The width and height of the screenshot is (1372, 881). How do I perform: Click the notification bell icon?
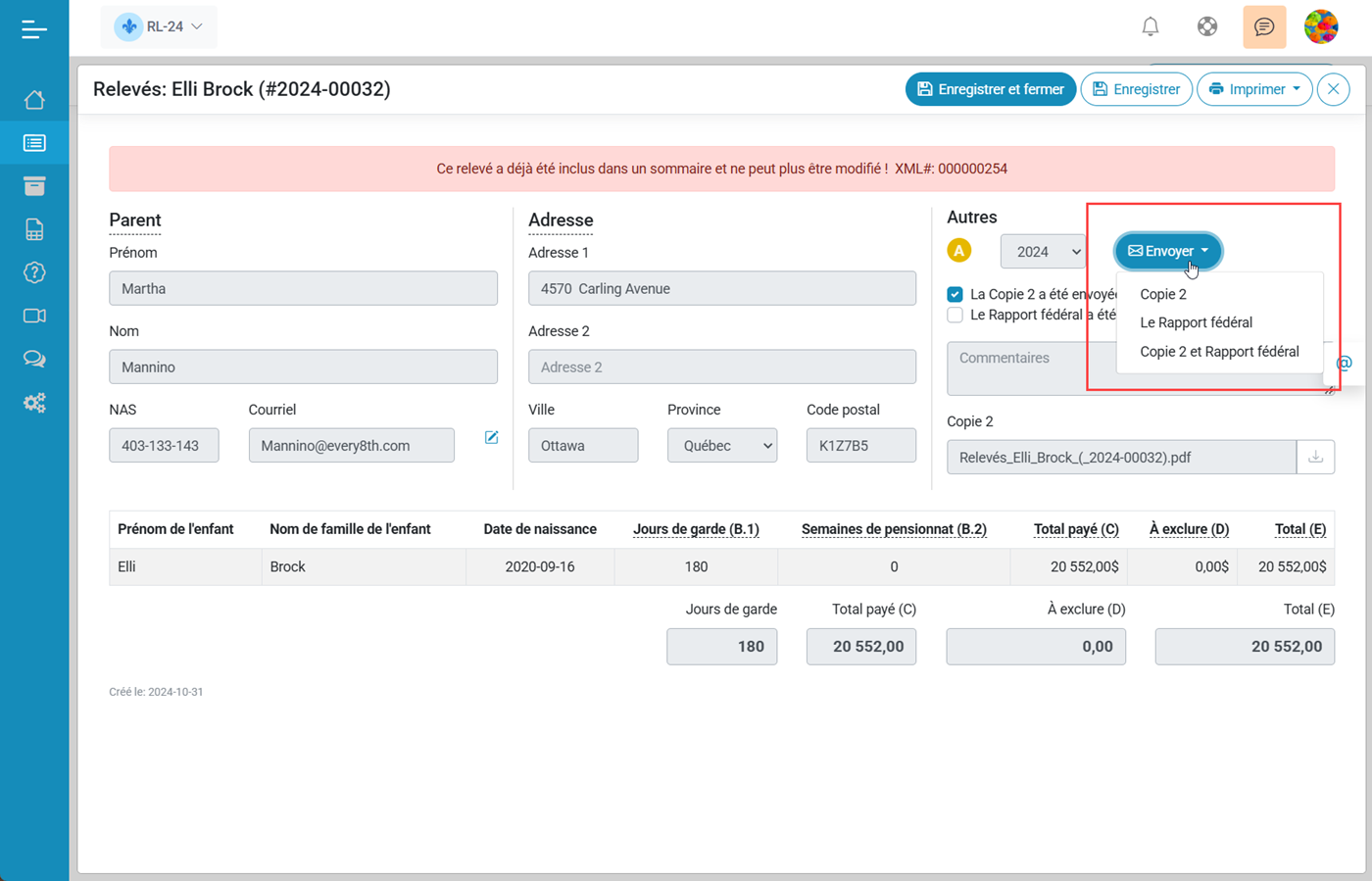coord(1150,26)
